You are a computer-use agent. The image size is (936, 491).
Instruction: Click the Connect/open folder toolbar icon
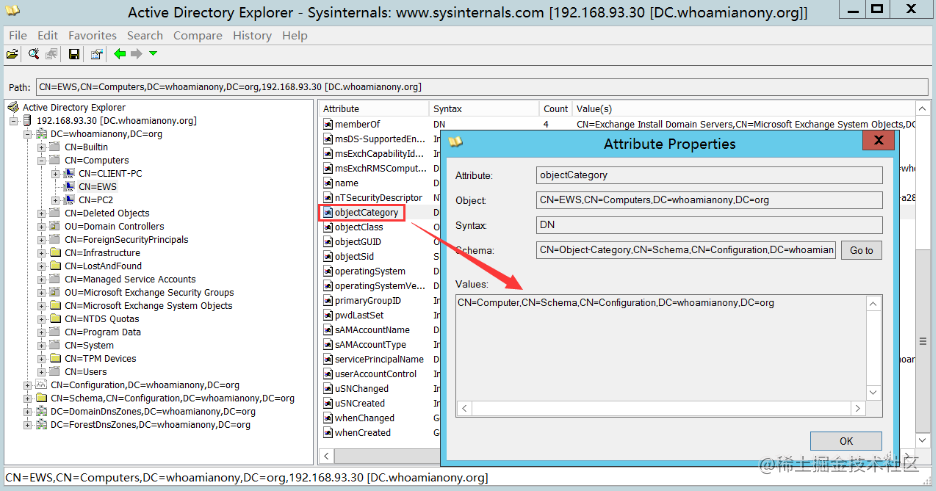pos(12,54)
